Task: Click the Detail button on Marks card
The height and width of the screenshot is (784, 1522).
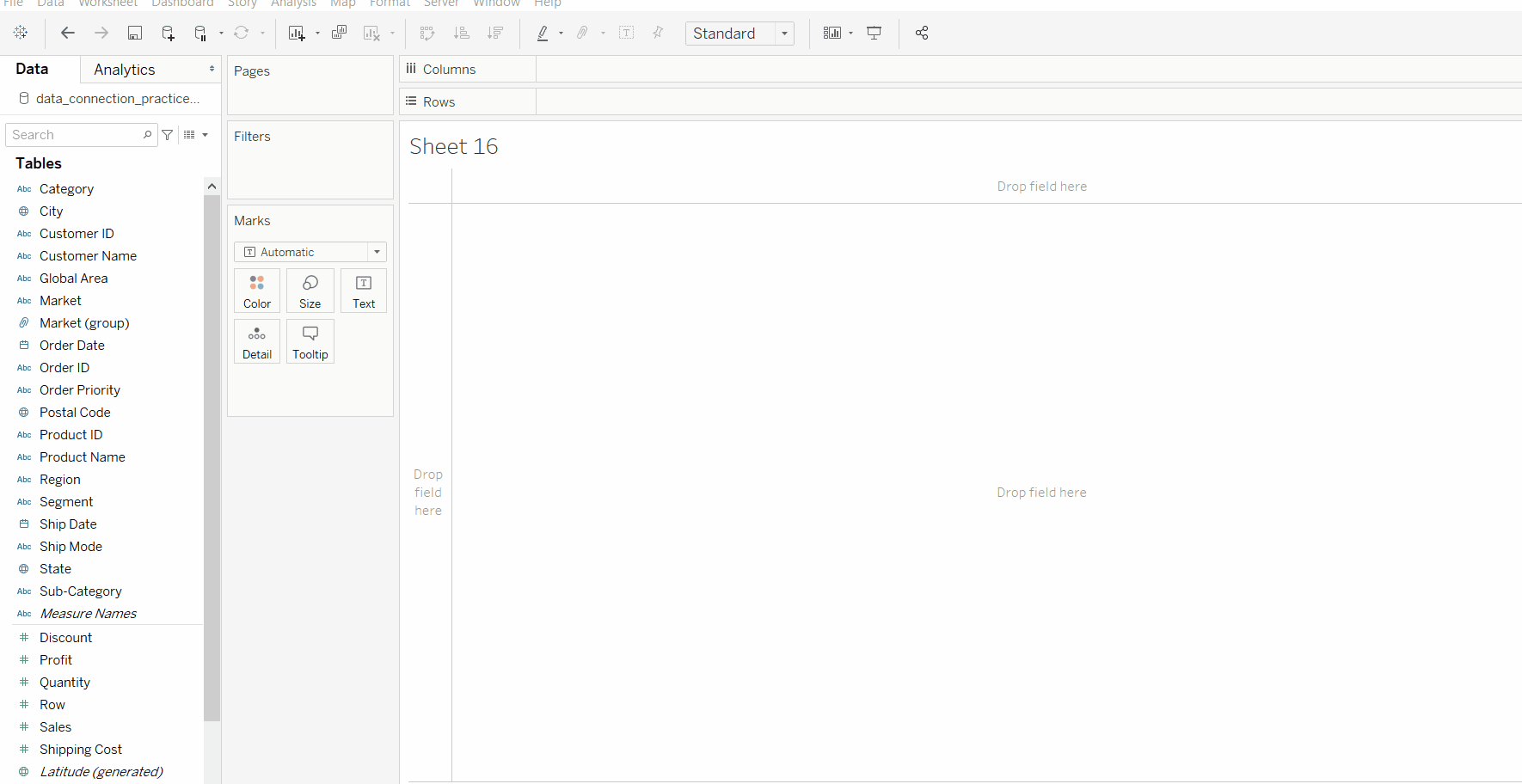Action: click(x=257, y=341)
